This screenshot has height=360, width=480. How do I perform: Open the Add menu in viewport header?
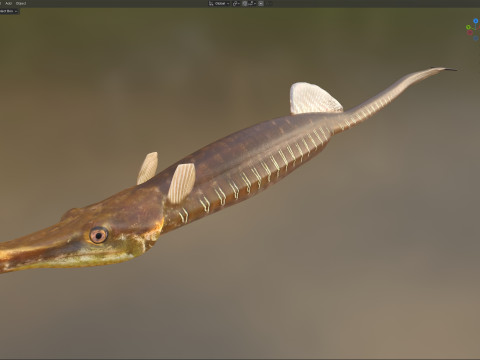[x=9, y=3]
